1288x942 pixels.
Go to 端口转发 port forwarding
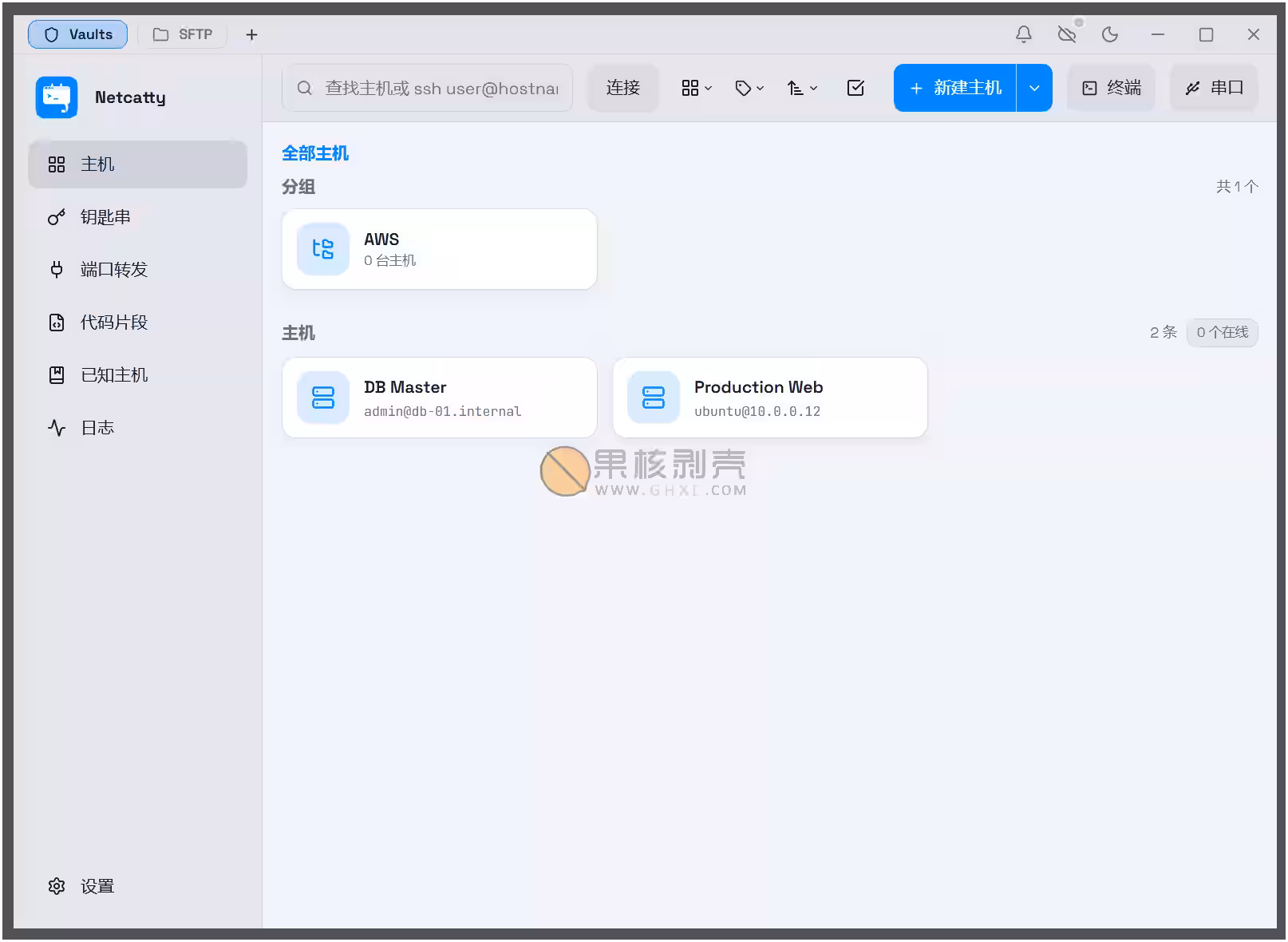tap(137, 270)
